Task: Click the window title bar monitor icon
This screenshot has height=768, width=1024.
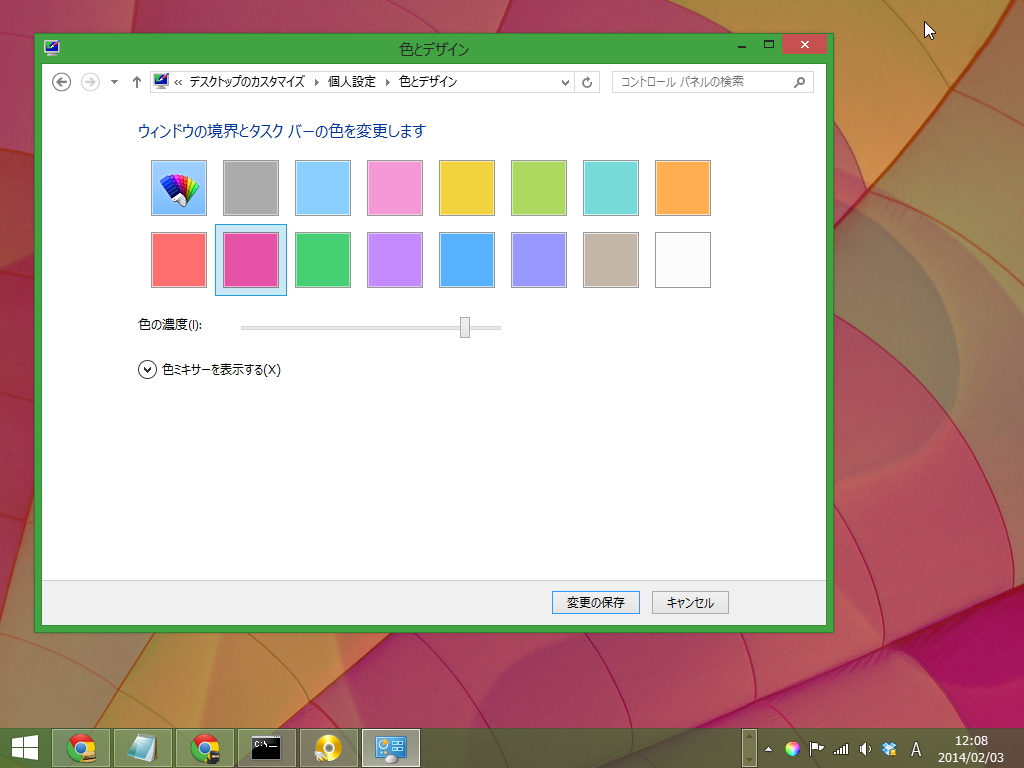Action: coord(52,47)
